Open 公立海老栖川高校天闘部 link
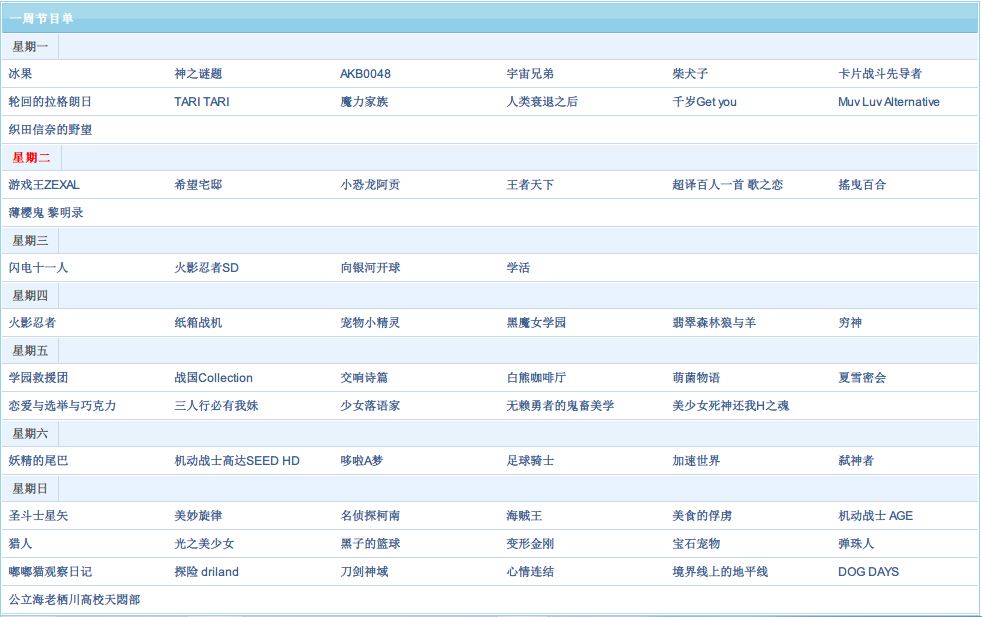 pyautogui.click(x=74, y=599)
